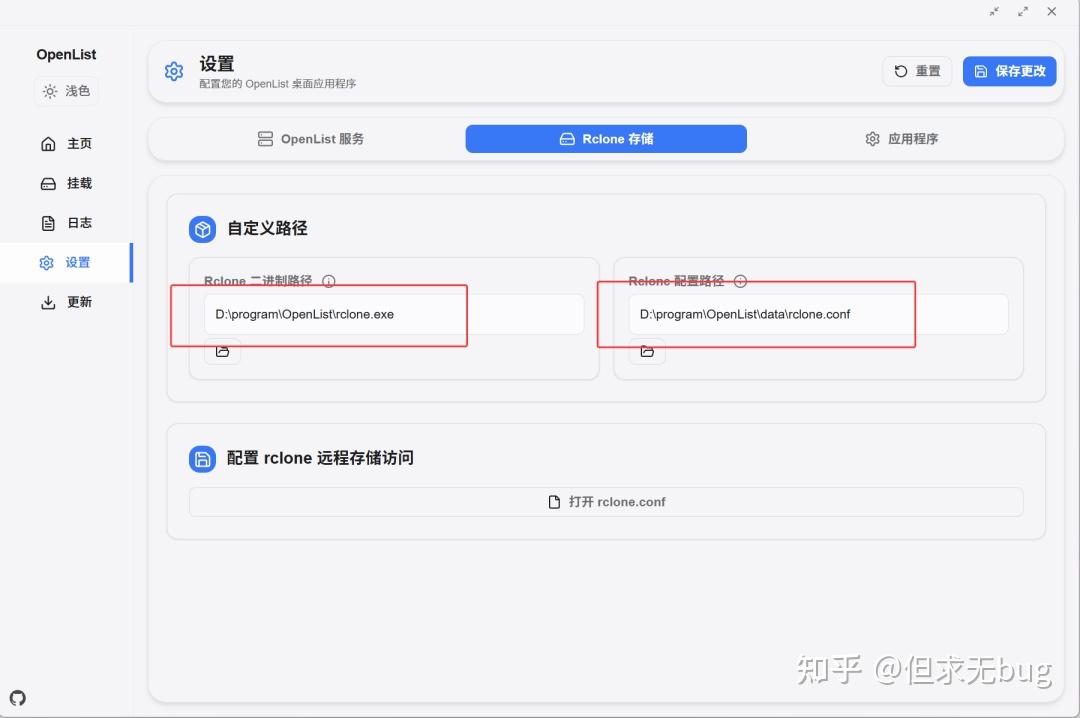Open the 日志 logs page
The height and width of the screenshot is (718, 1080).
click(x=66, y=223)
